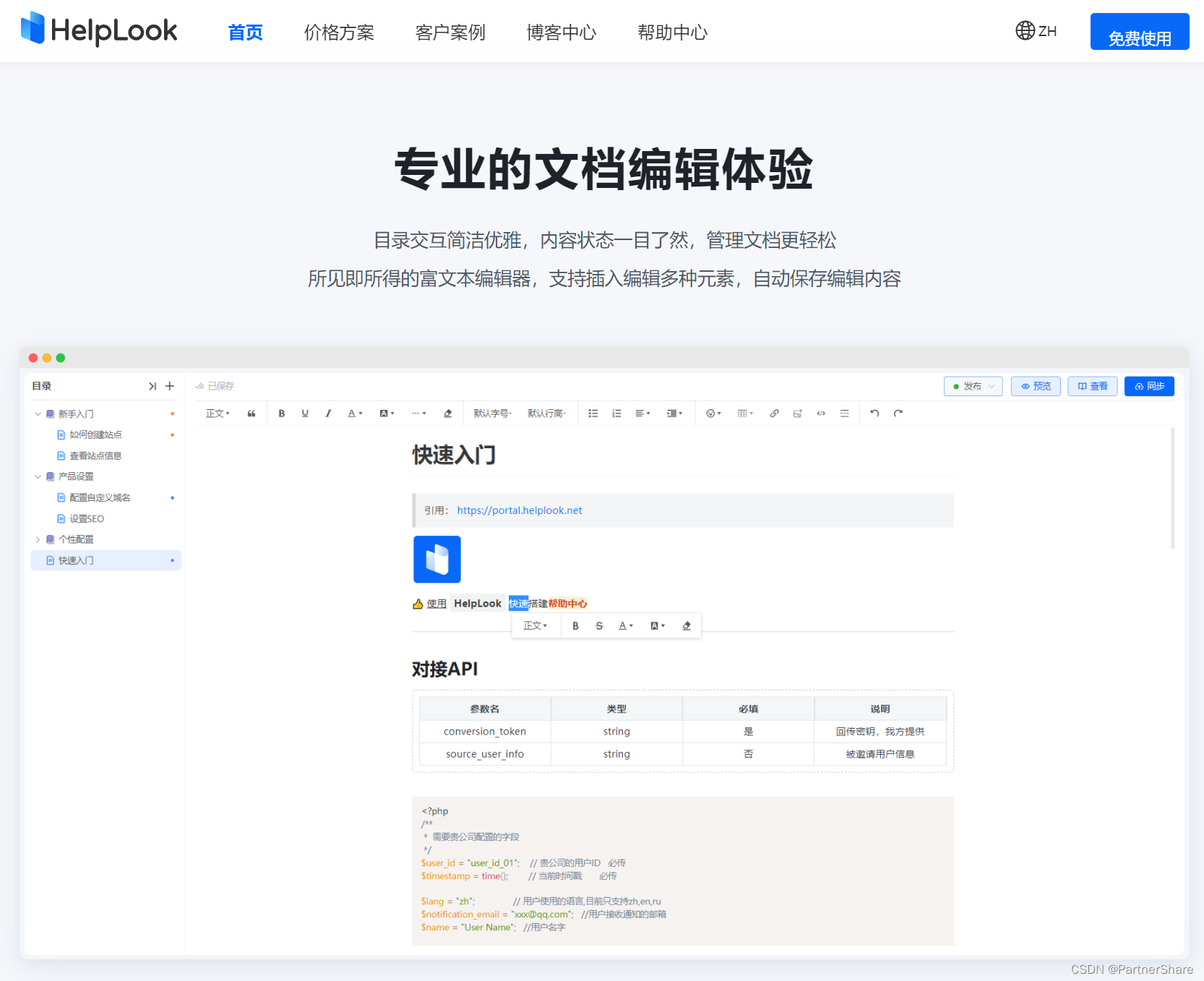
Task: Open the 默认行高 line height dropdown
Action: (x=547, y=414)
